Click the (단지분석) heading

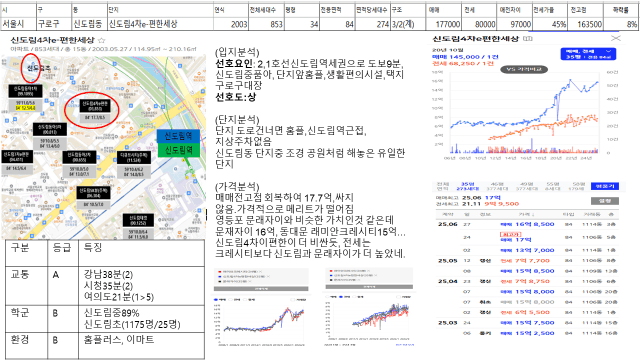point(237,120)
